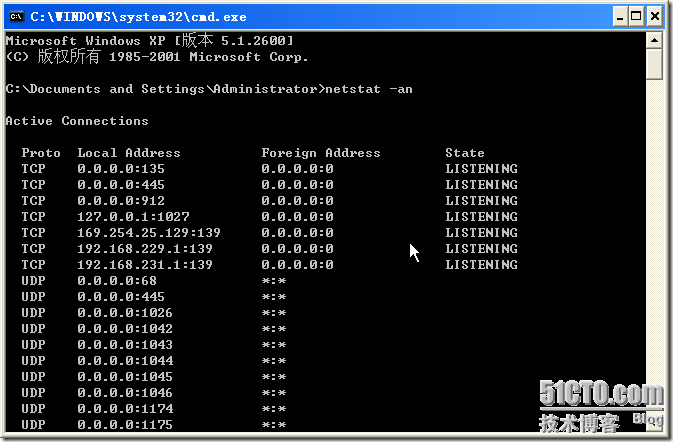Click UDP local address 0.0.0.0:445
This screenshot has width=673, height=442.
[x=121, y=297]
